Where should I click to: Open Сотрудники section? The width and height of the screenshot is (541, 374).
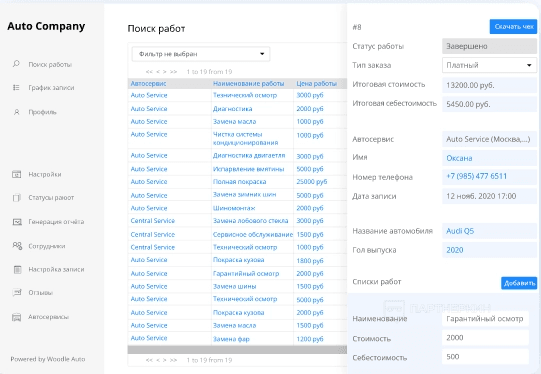pos(47,246)
